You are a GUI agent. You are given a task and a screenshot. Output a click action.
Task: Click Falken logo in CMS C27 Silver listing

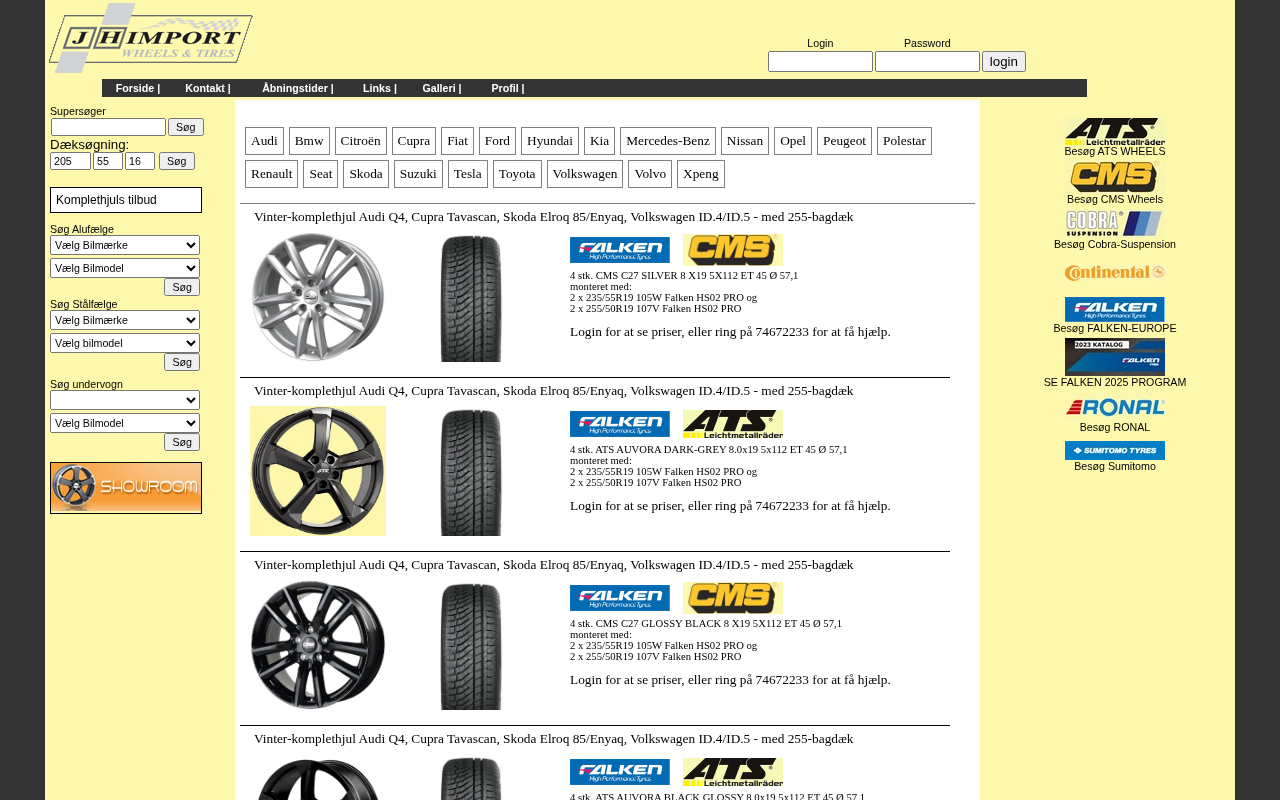pos(620,250)
